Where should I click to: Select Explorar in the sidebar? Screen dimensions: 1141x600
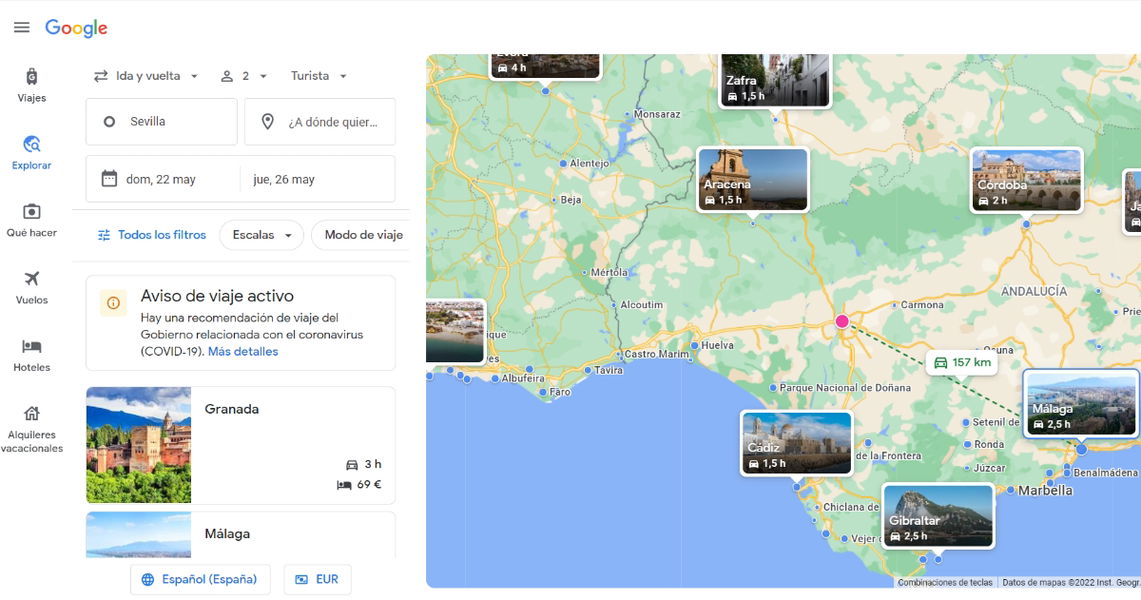click(31, 153)
